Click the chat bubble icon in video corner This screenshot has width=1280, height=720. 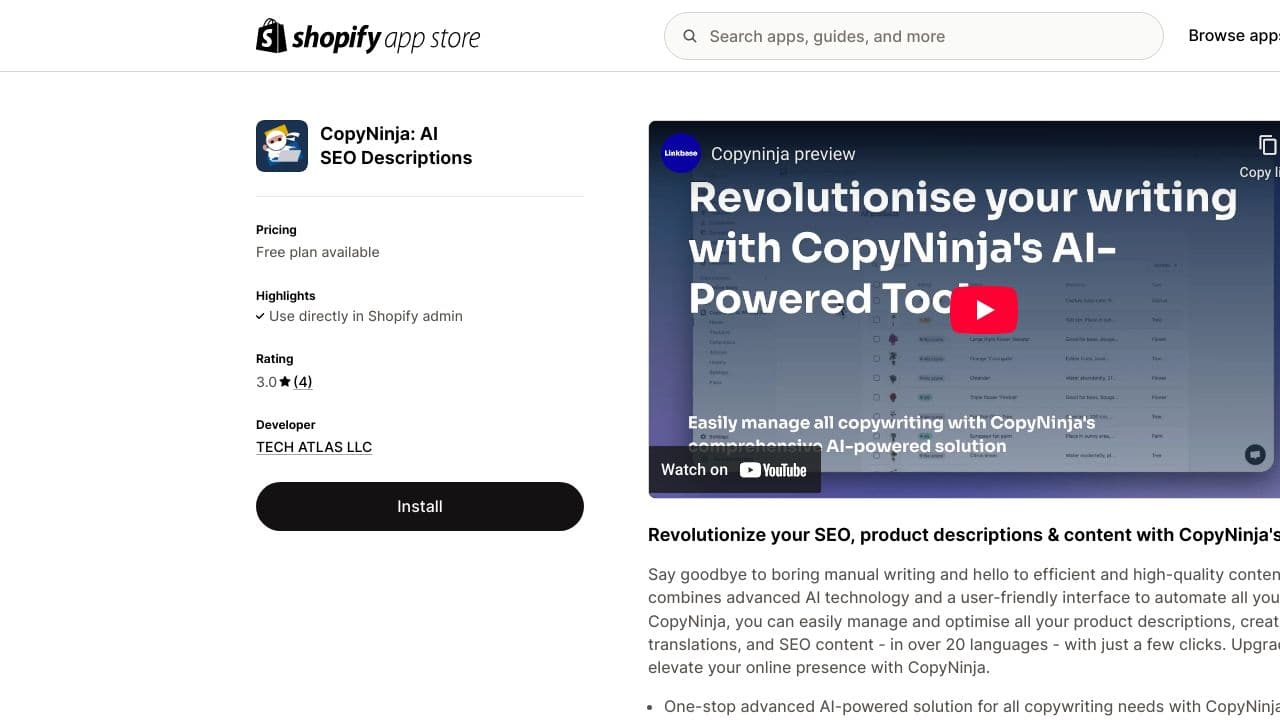coord(1255,455)
